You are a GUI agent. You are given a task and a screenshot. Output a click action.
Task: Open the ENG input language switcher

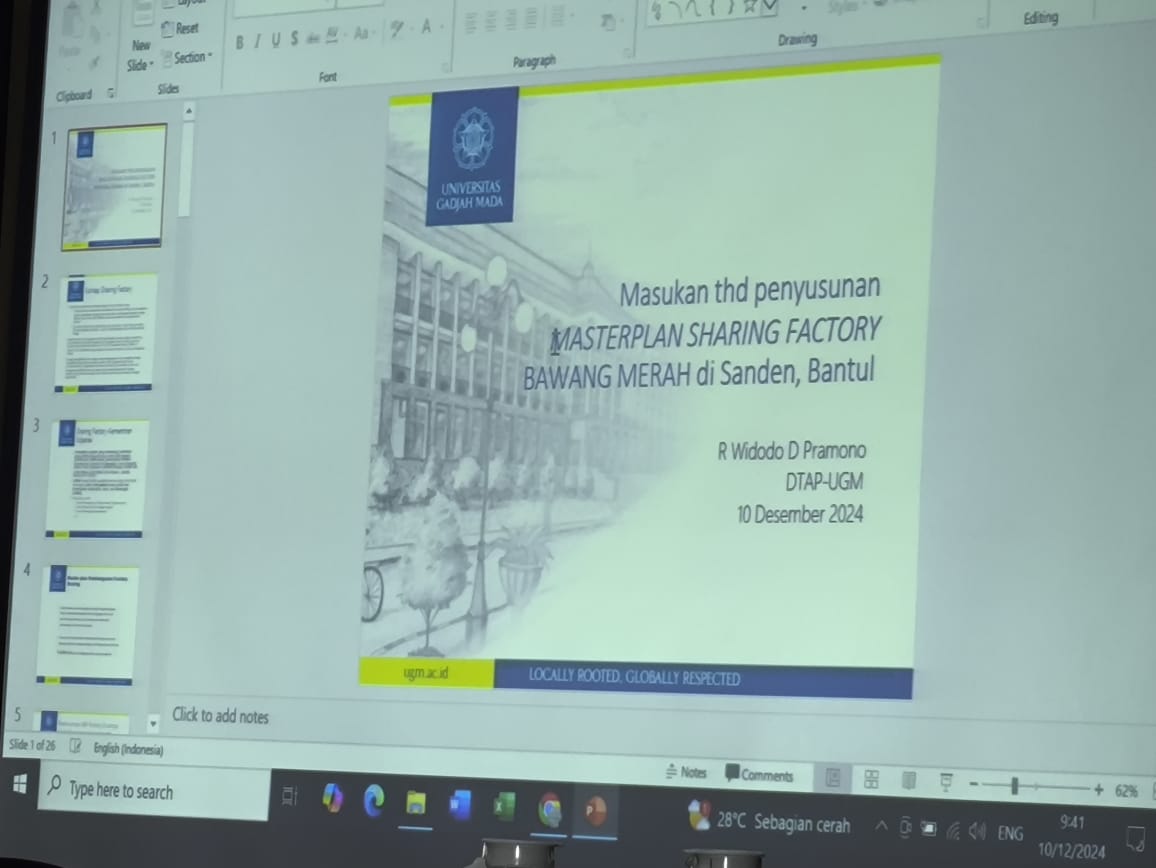1010,833
